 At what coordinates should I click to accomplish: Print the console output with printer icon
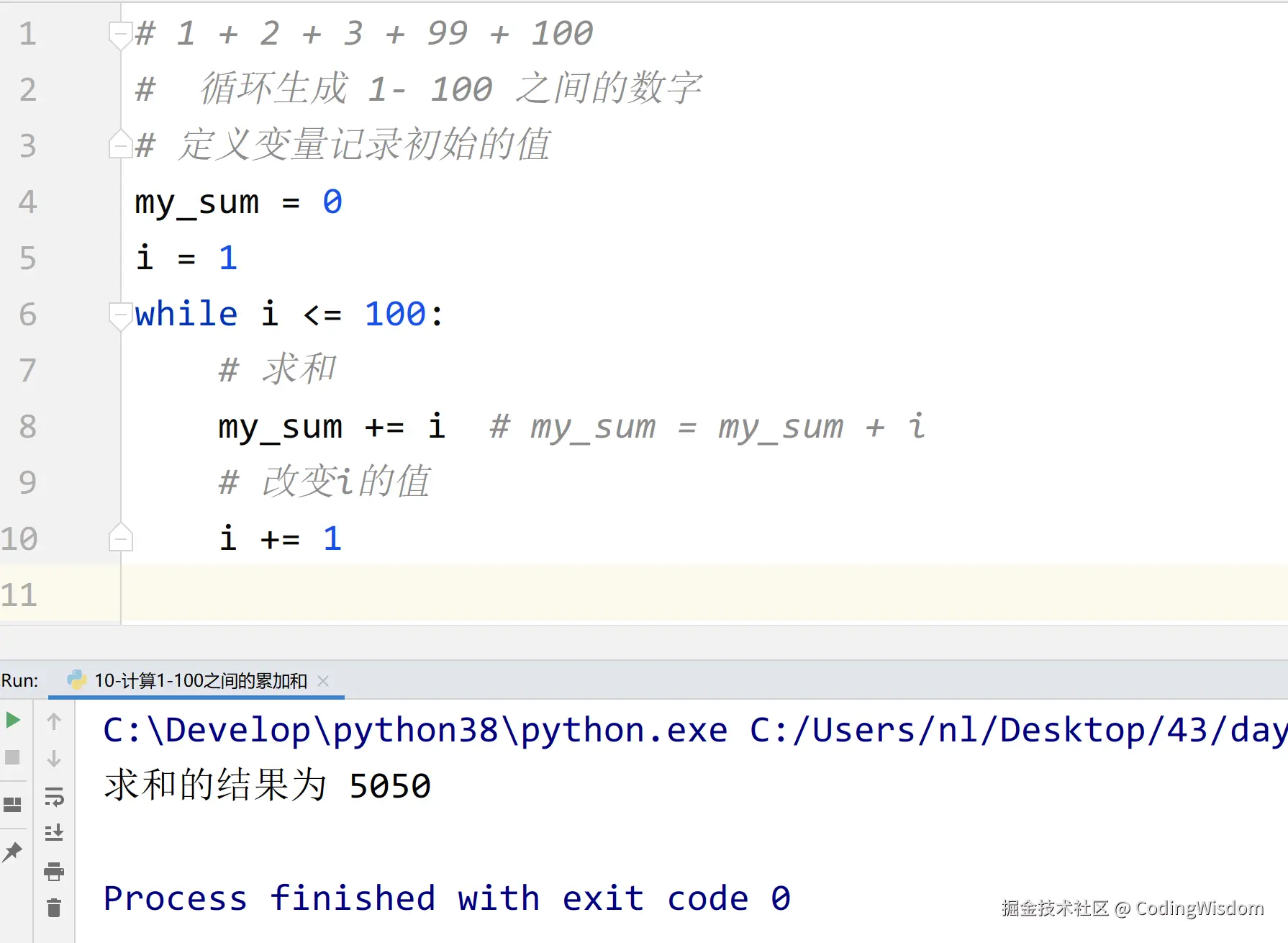click(x=54, y=871)
